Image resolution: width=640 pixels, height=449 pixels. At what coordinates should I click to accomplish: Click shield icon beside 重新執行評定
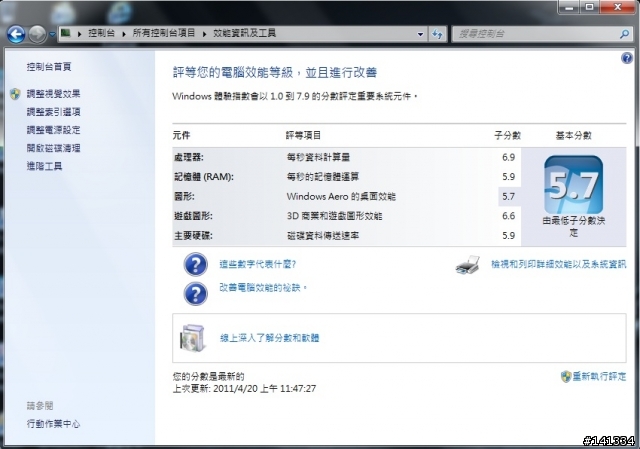tap(566, 377)
